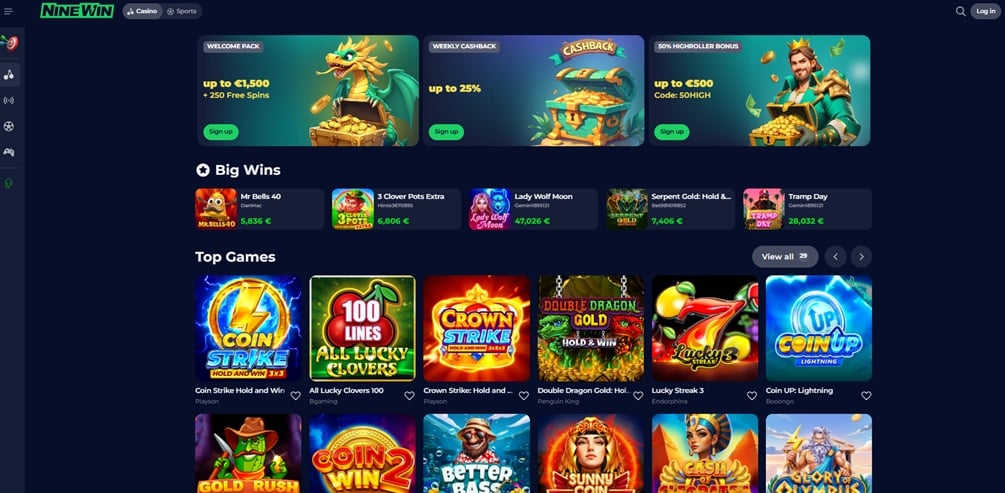1005x493 pixels.
Task: Favorite the Lucky Streak 3 game
Action: point(752,396)
